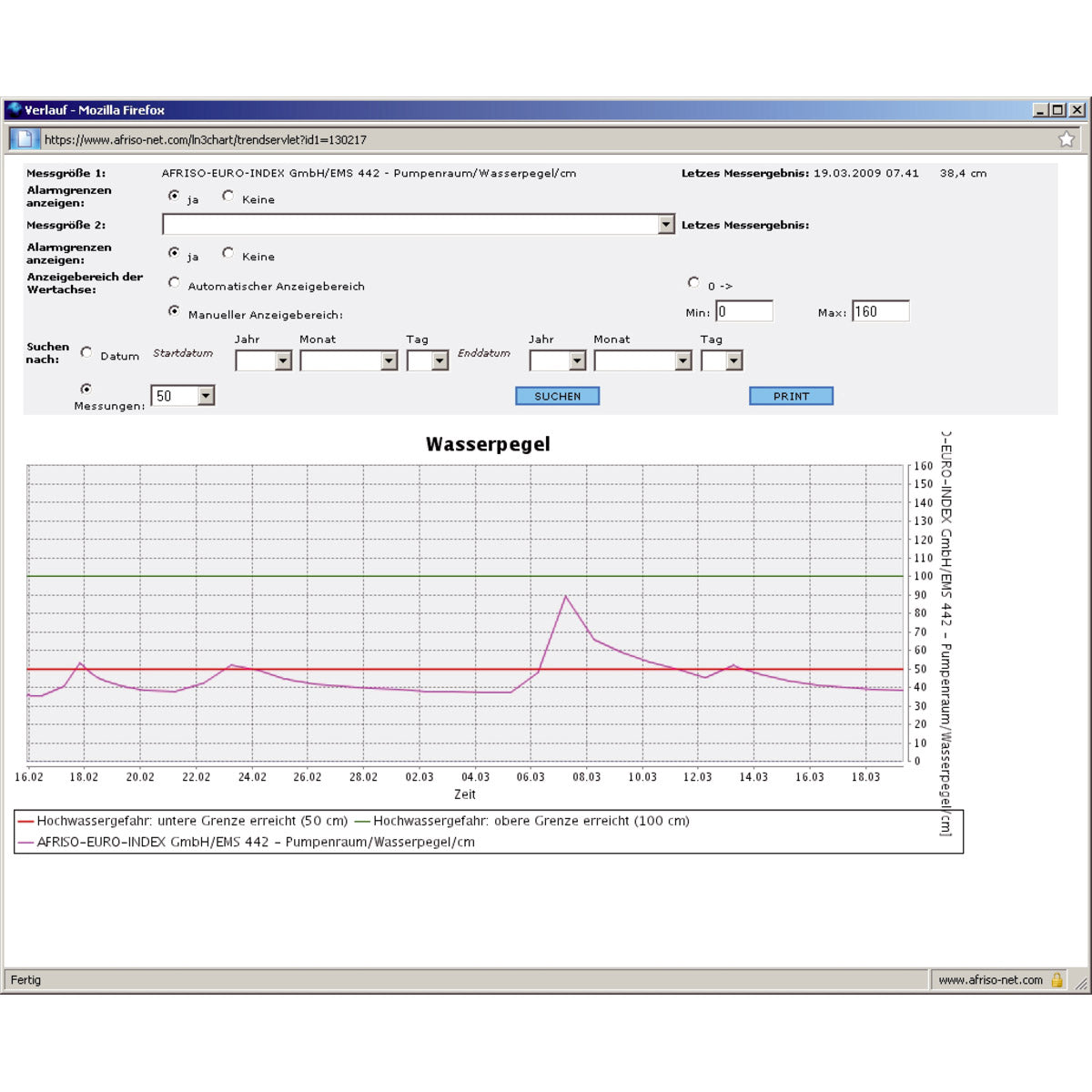Open the Startdatum Monat dropdown
1092x1092 pixels.
[x=389, y=361]
